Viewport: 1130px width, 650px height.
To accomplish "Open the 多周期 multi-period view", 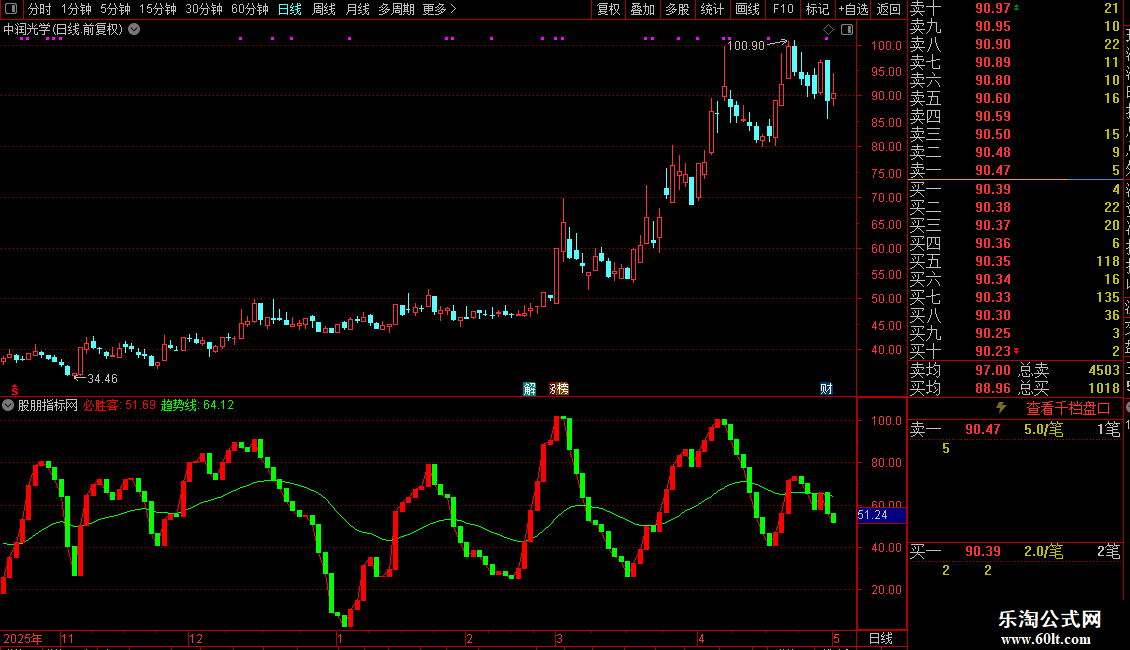I will click(396, 9).
